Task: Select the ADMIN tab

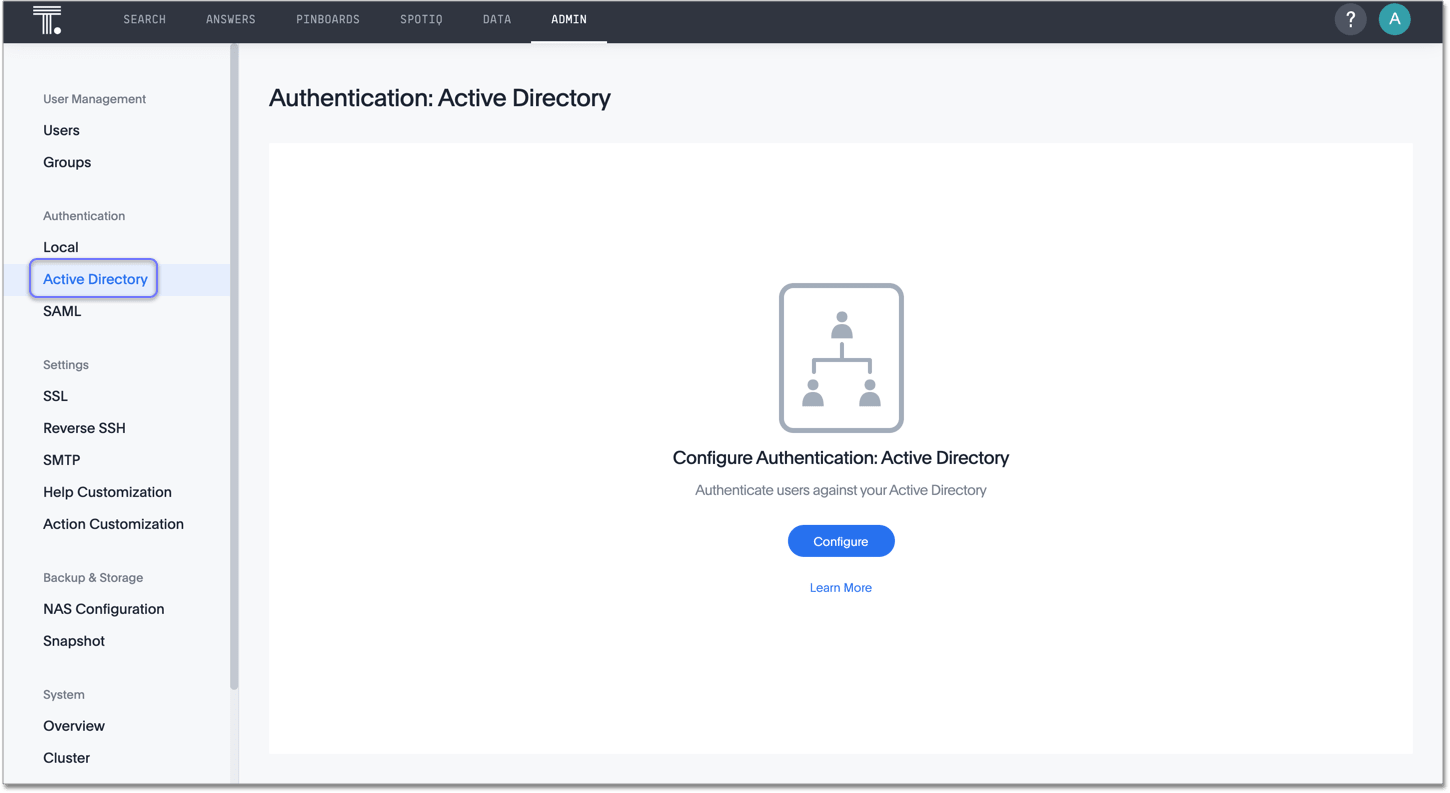Action: point(568,19)
